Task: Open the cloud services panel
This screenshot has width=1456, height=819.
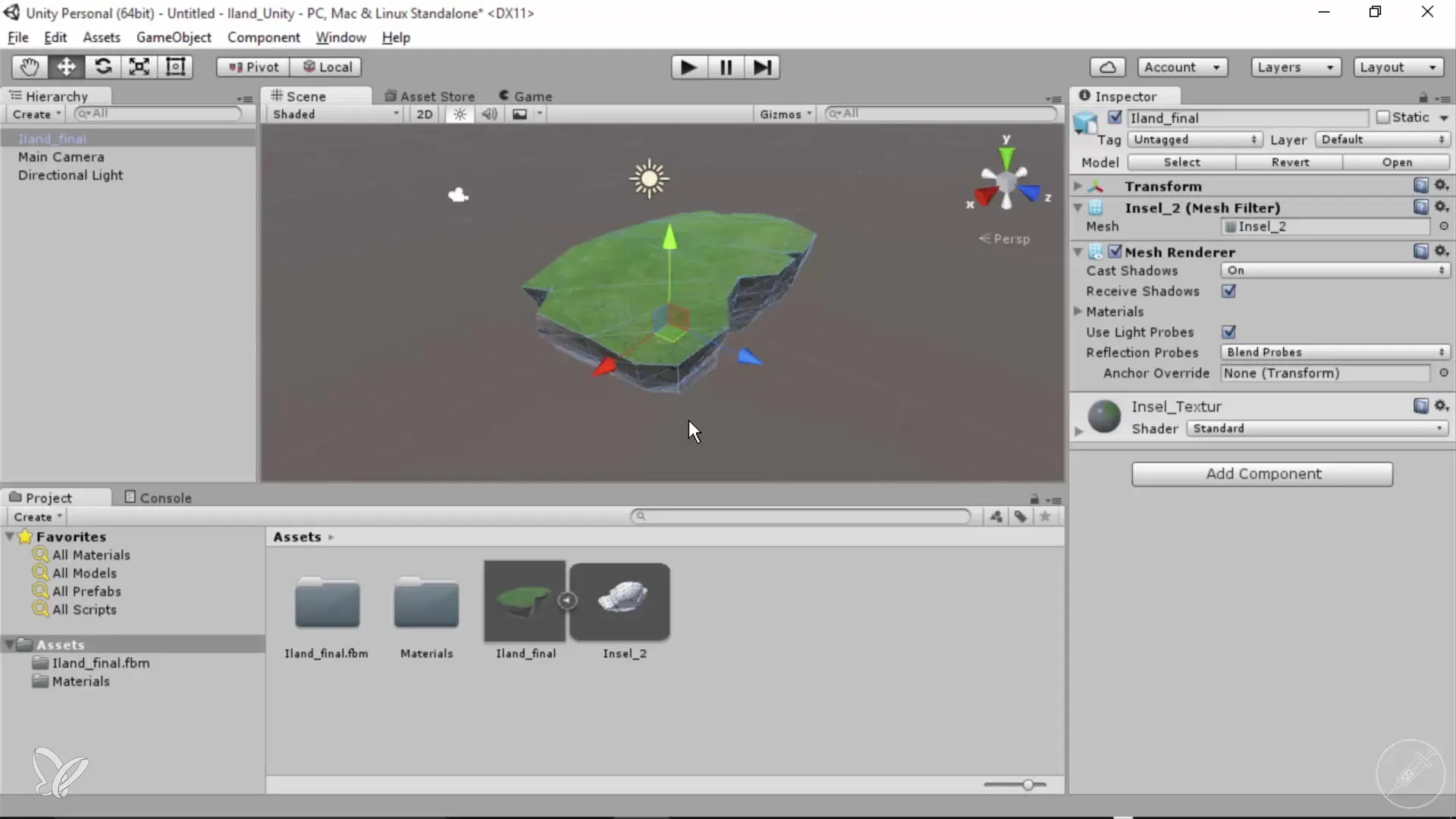Action: tap(1107, 67)
